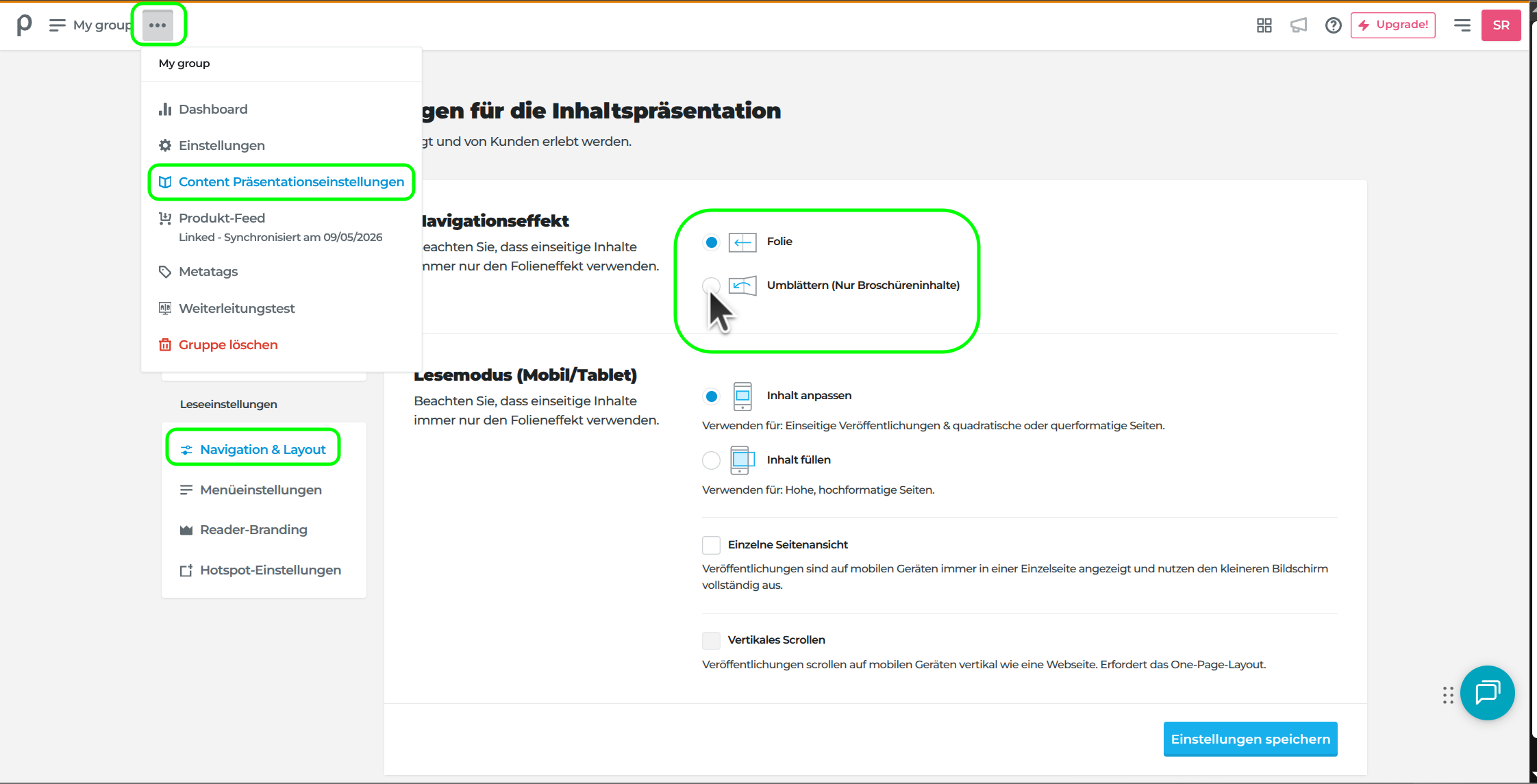Click the announcements megaphone icon
The image size is (1537, 784).
(1299, 25)
